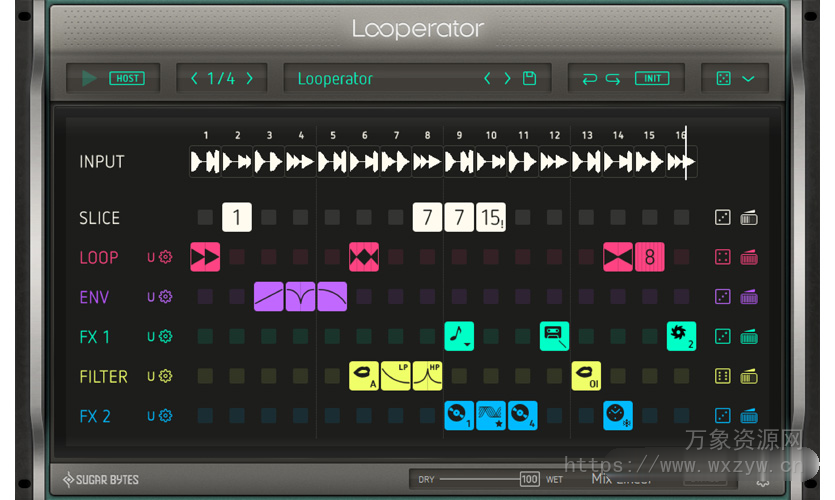Click the FILTER step 8 HP cell
Image resolution: width=835 pixels, height=500 pixels.
pos(428,376)
